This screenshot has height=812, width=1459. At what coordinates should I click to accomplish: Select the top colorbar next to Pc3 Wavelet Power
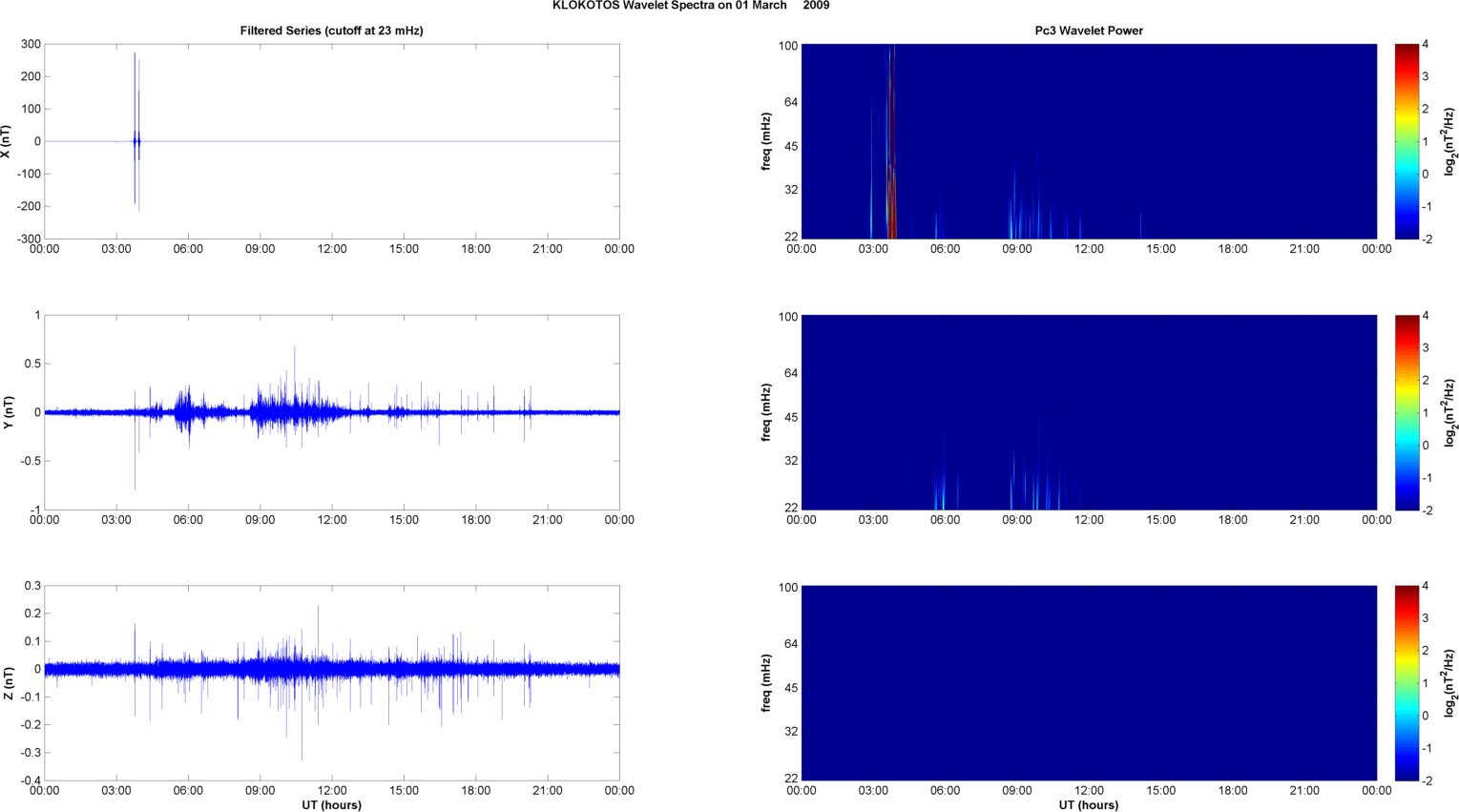tap(1407, 141)
